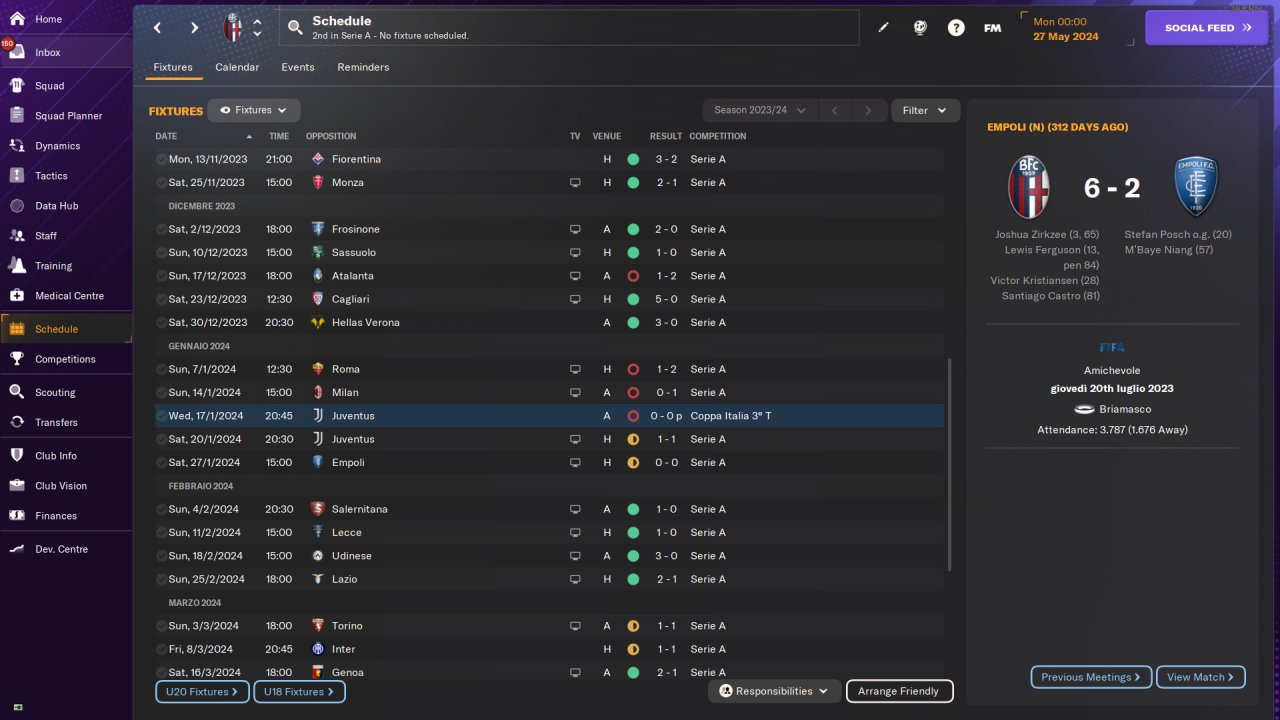This screenshot has width=1280, height=720.
Task: Toggle reminder check for Fiorentina fixture
Action: tap(161, 159)
